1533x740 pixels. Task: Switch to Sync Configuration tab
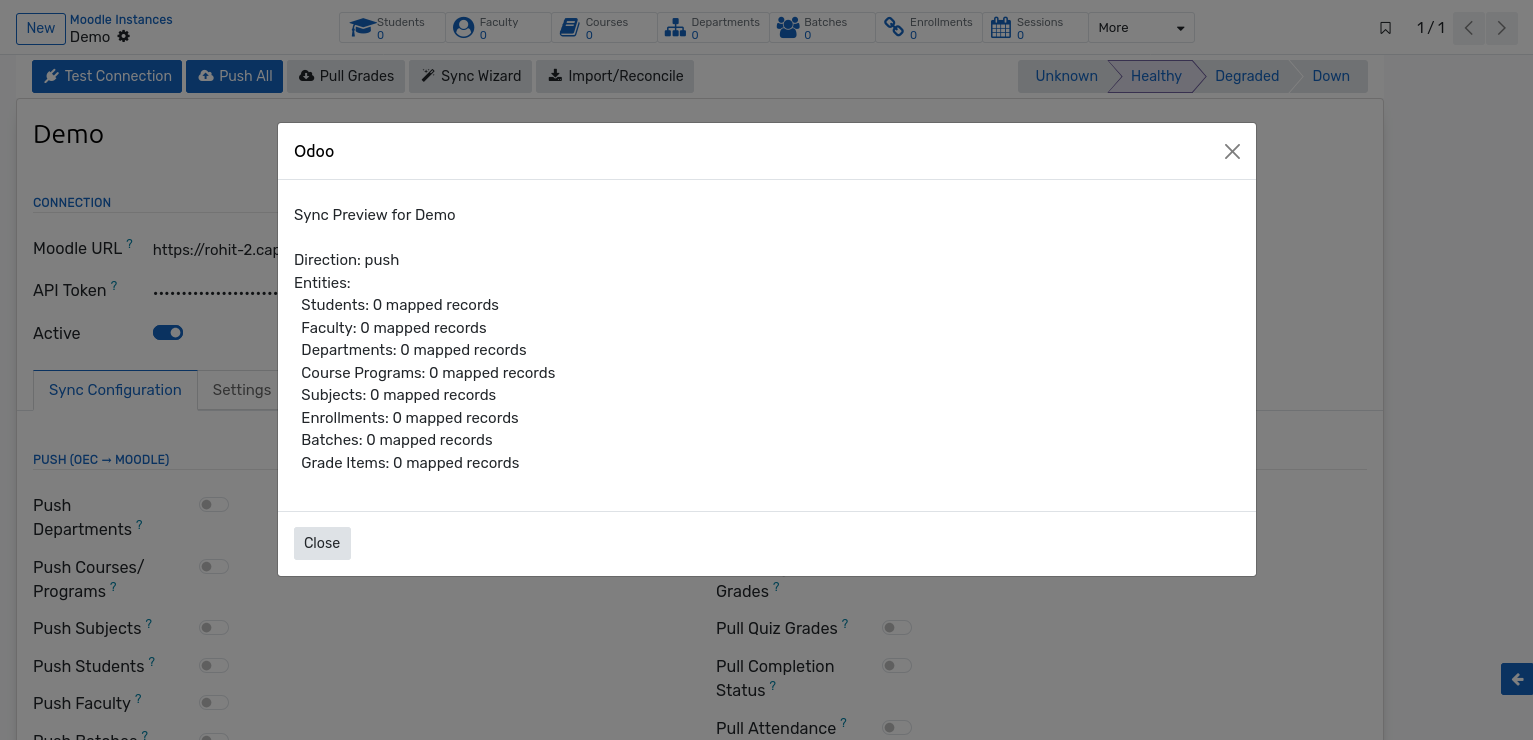pos(115,390)
